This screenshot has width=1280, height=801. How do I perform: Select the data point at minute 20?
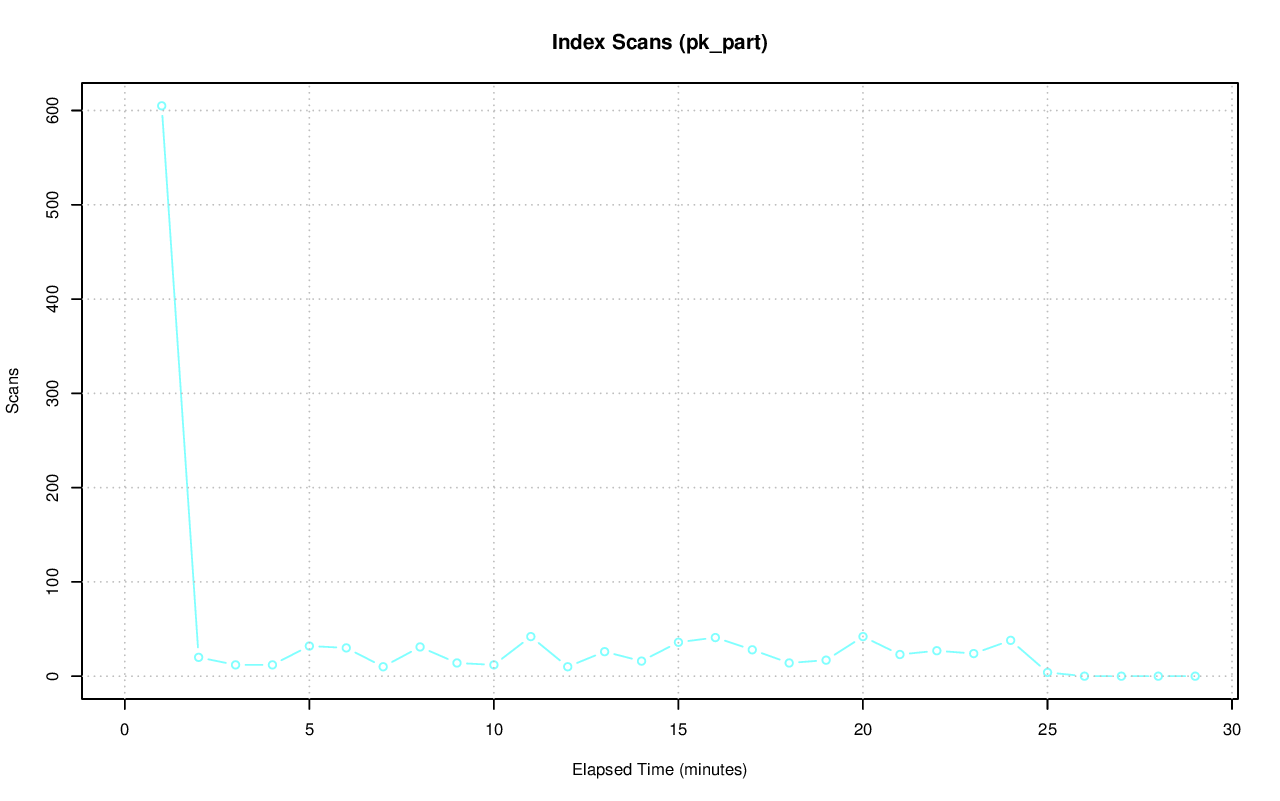click(x=863, y=636)
